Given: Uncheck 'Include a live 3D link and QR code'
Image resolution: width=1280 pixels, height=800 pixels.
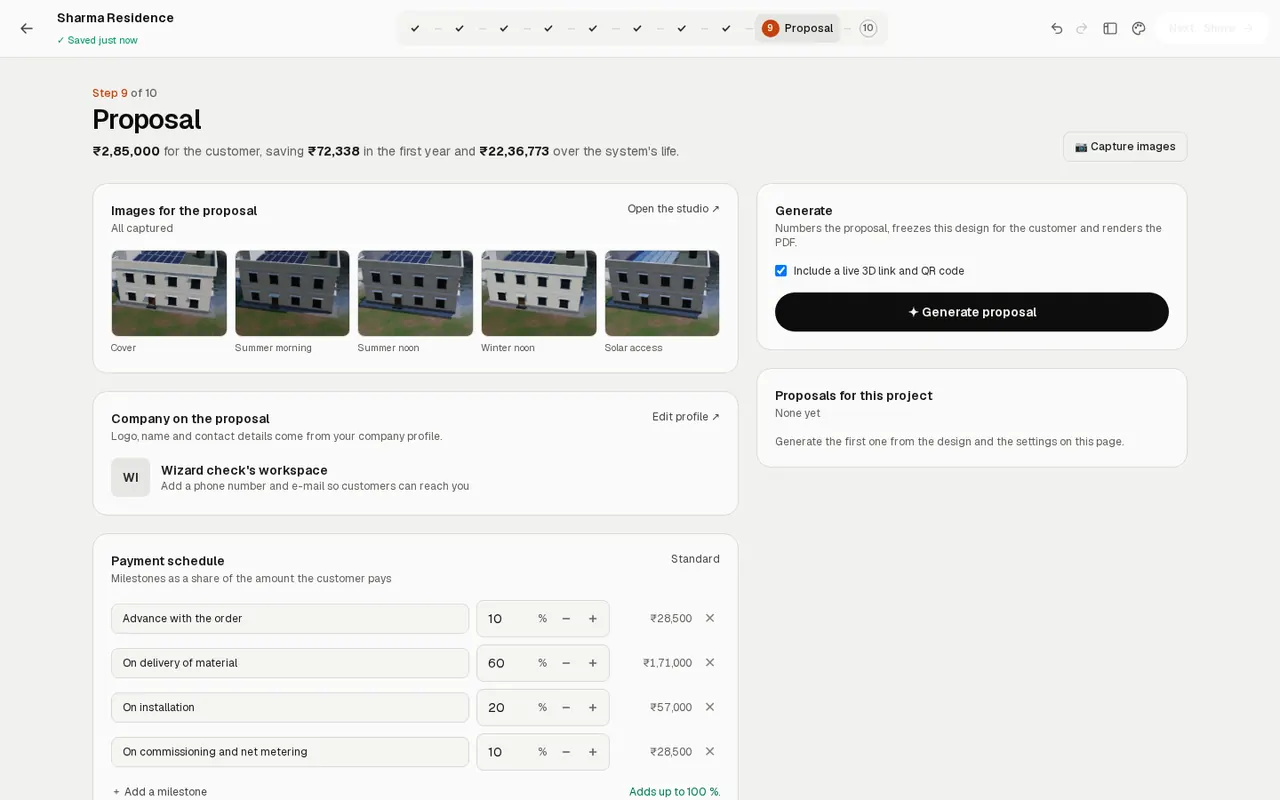Looking at the screenshot, I should pyautogui.click(x=781, y=271).
